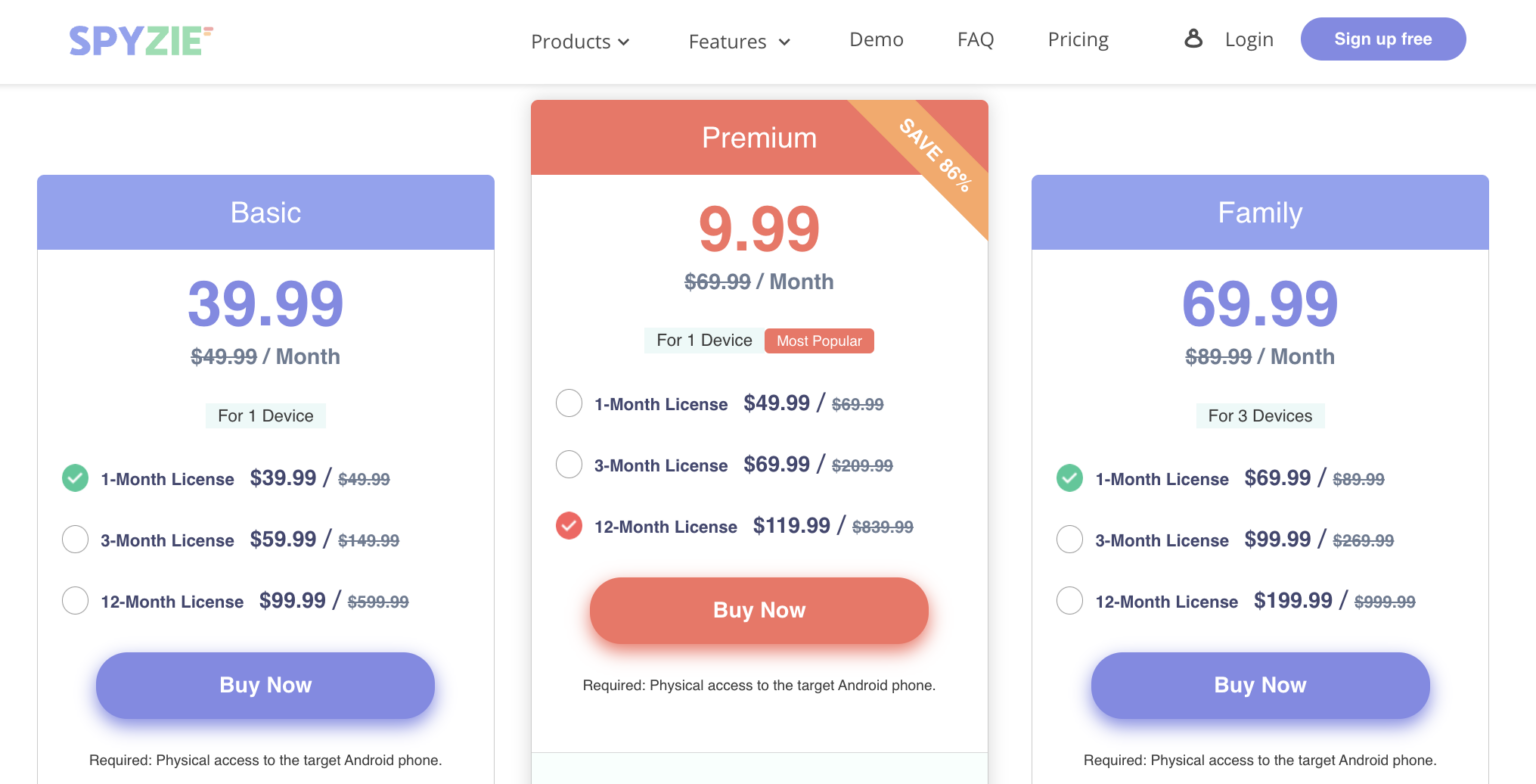
Task: Click Buy Now on the Family plan
Action: click(1260, 685)
